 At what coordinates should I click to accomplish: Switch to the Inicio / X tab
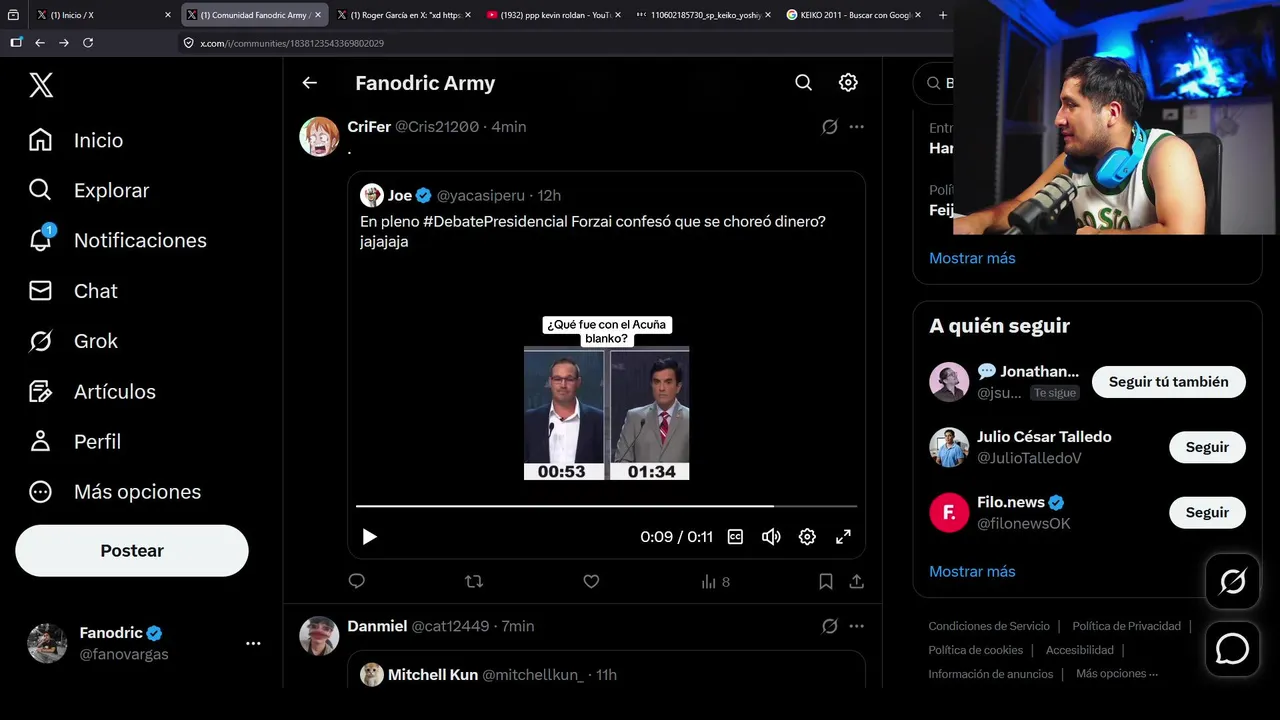pos(103,15)
